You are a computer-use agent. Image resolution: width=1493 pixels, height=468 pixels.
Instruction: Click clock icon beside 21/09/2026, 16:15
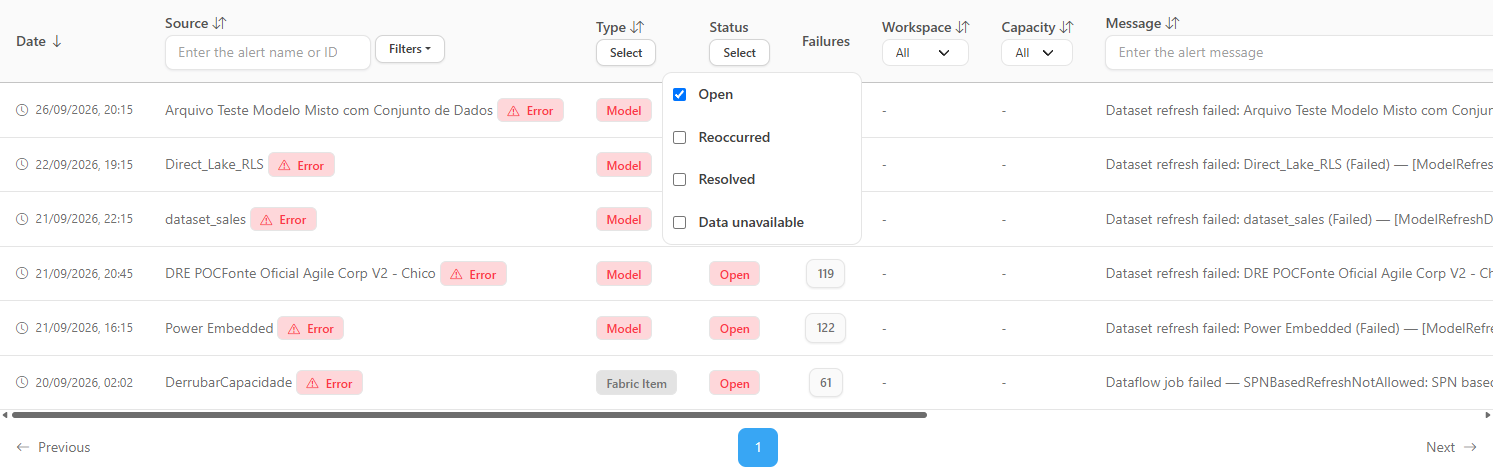point(22,327)
